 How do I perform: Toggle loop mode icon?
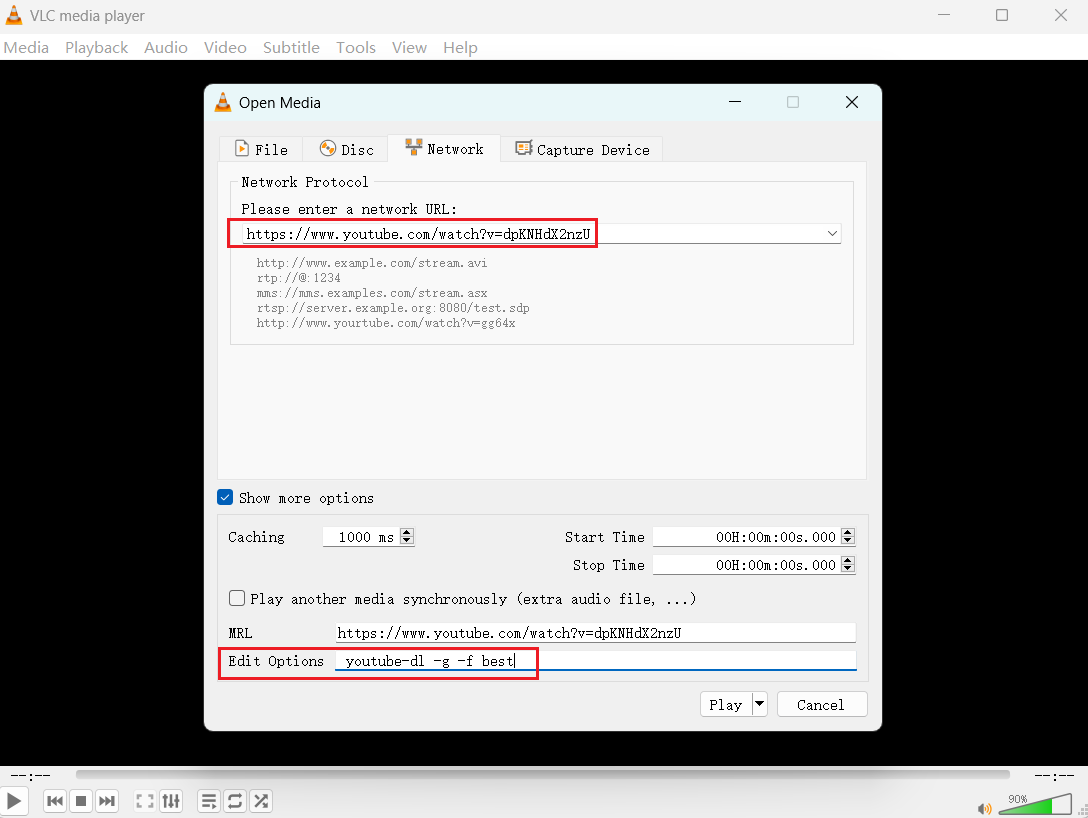(235, 801)
